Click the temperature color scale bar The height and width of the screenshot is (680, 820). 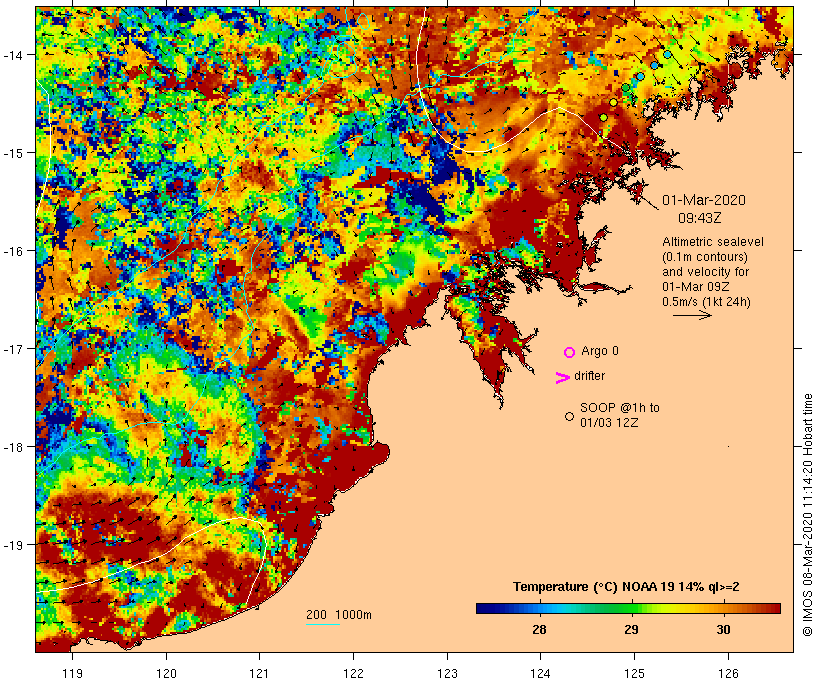click(628, 608)
